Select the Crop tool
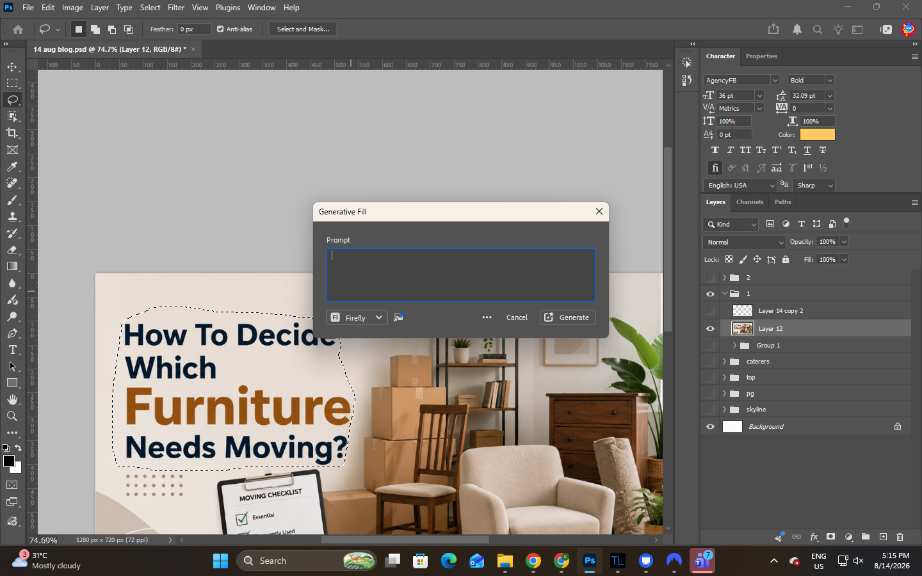This screenshot has height=576, width=922. (12, 133)
